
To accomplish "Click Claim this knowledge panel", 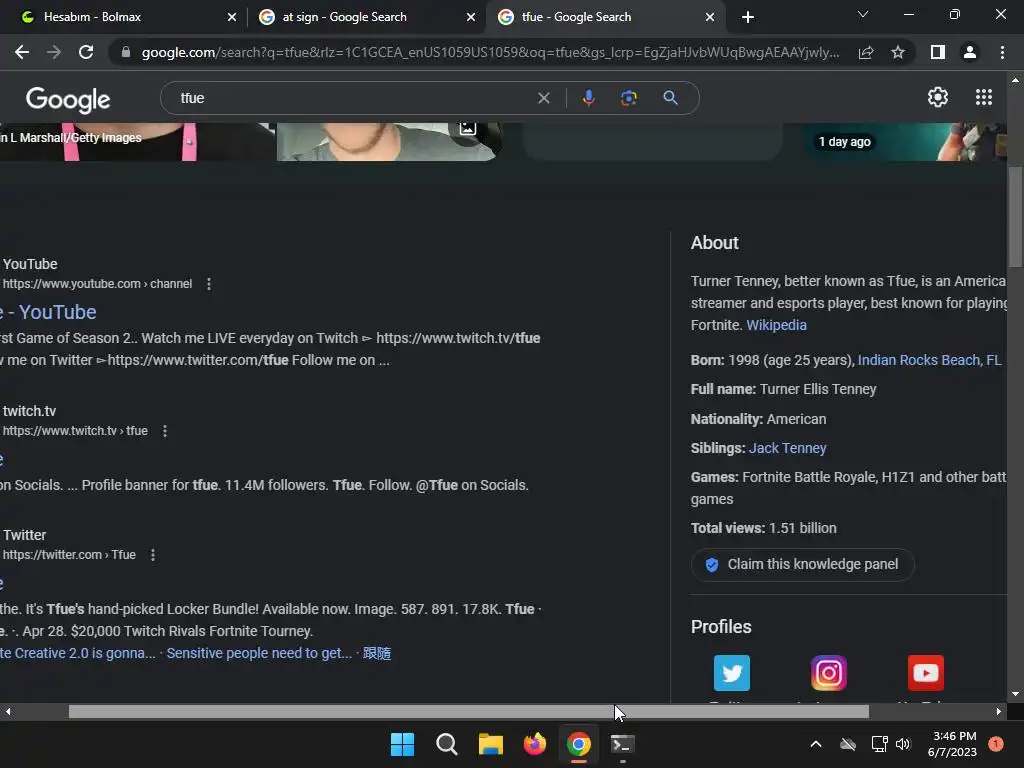I will [x=802, y=564].
